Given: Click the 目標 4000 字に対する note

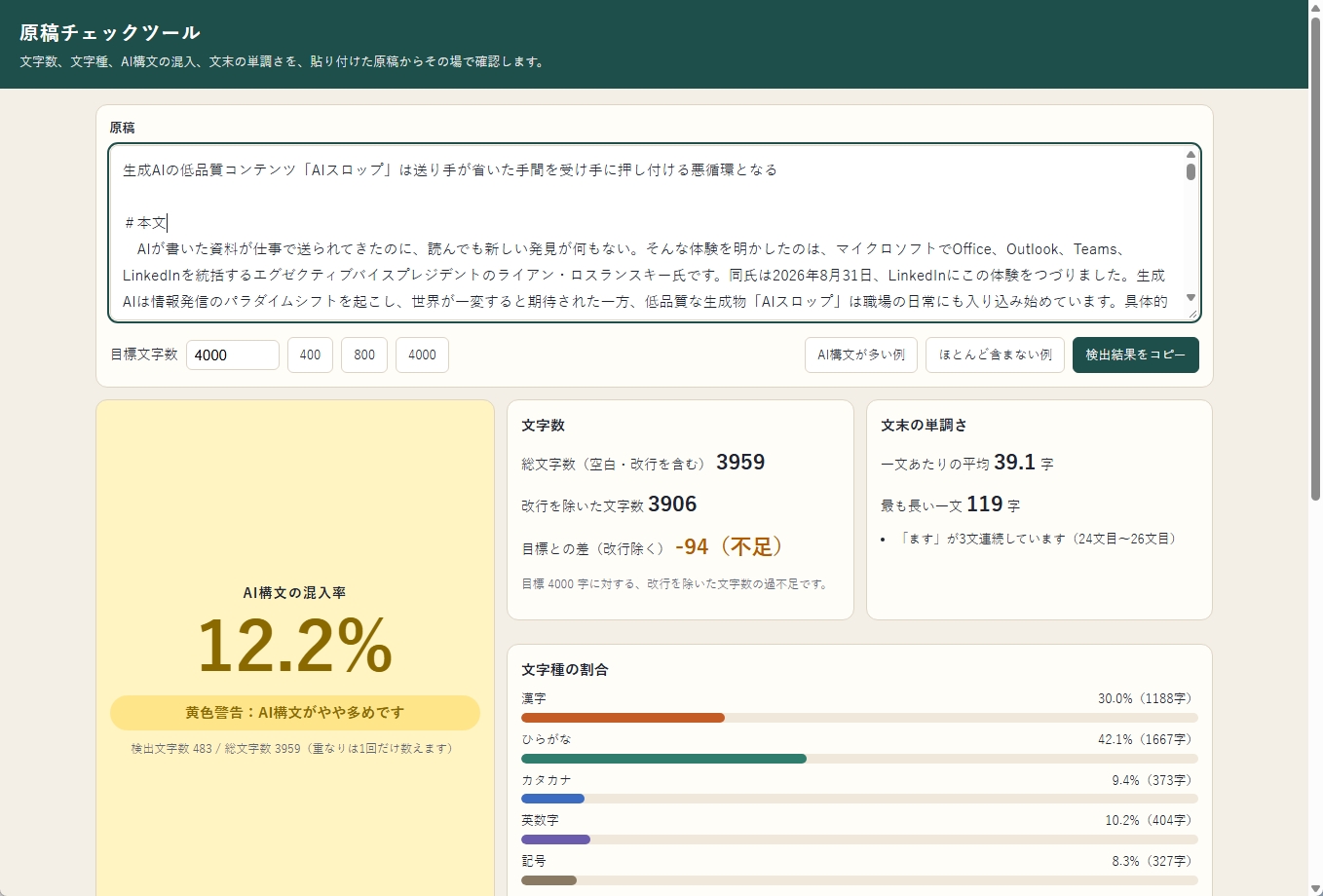Looking at the screenshot, I should (x=676, y=584).
